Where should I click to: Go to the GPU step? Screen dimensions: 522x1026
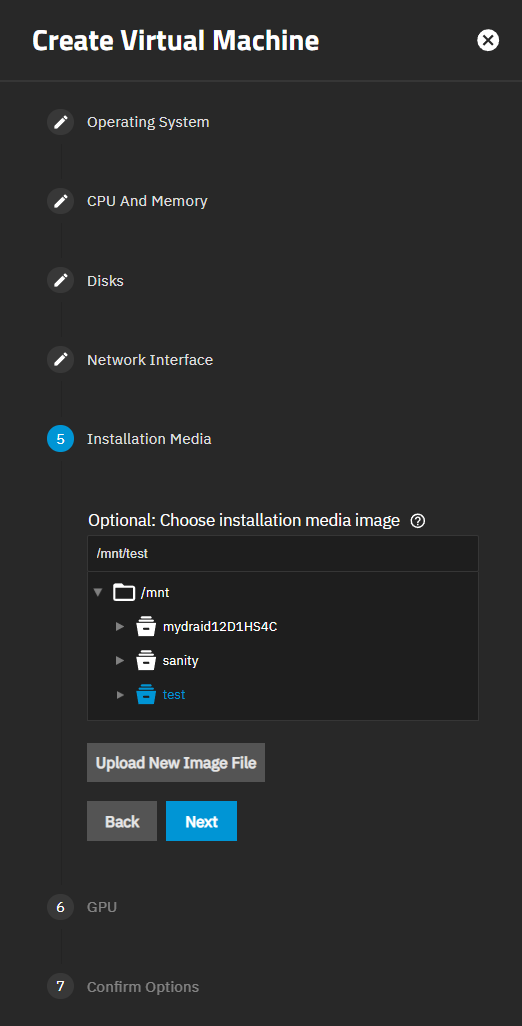[102, 908]
